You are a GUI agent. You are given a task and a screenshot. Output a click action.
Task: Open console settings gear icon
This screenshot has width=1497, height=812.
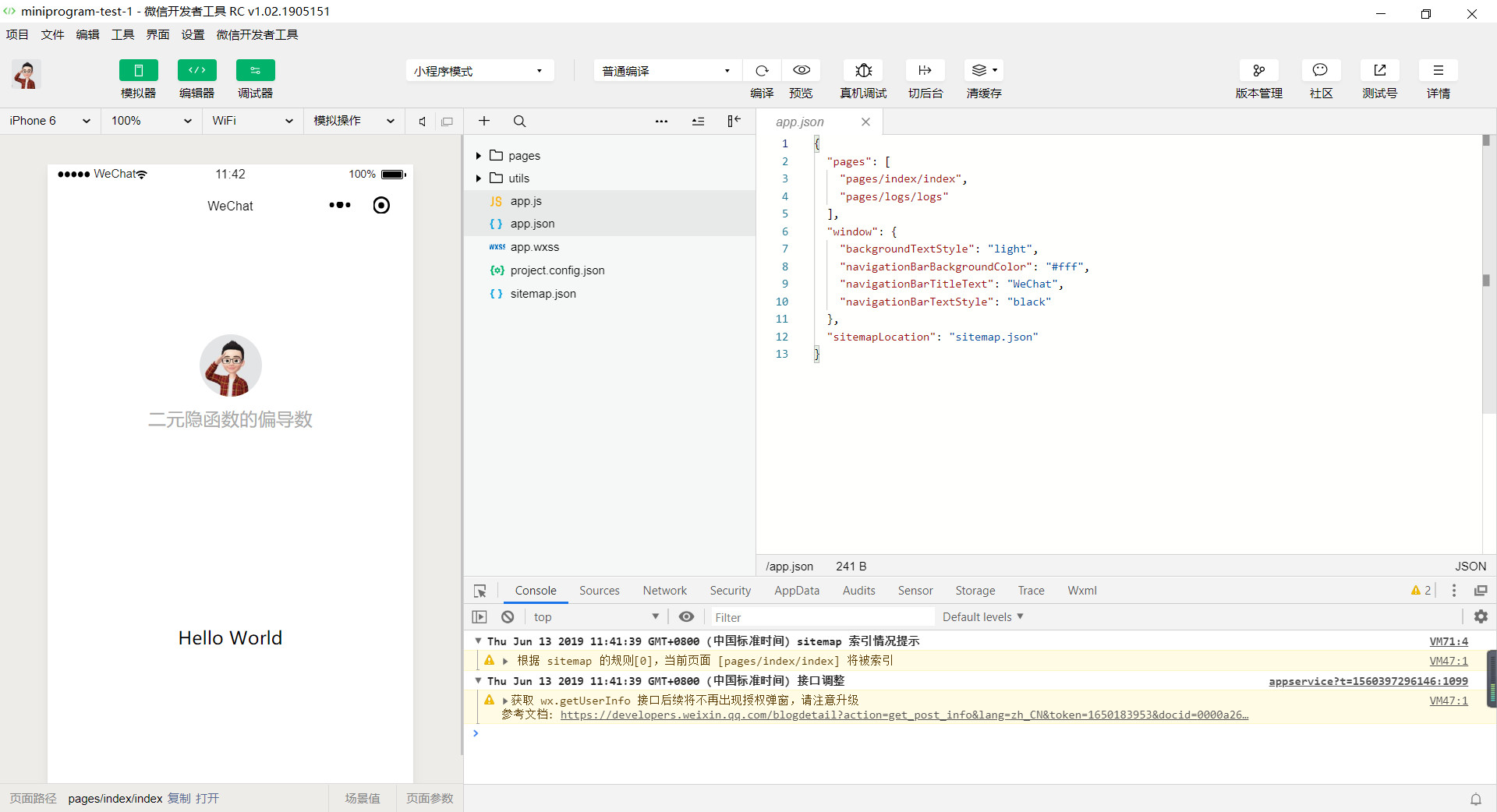tap(1481, 616)
